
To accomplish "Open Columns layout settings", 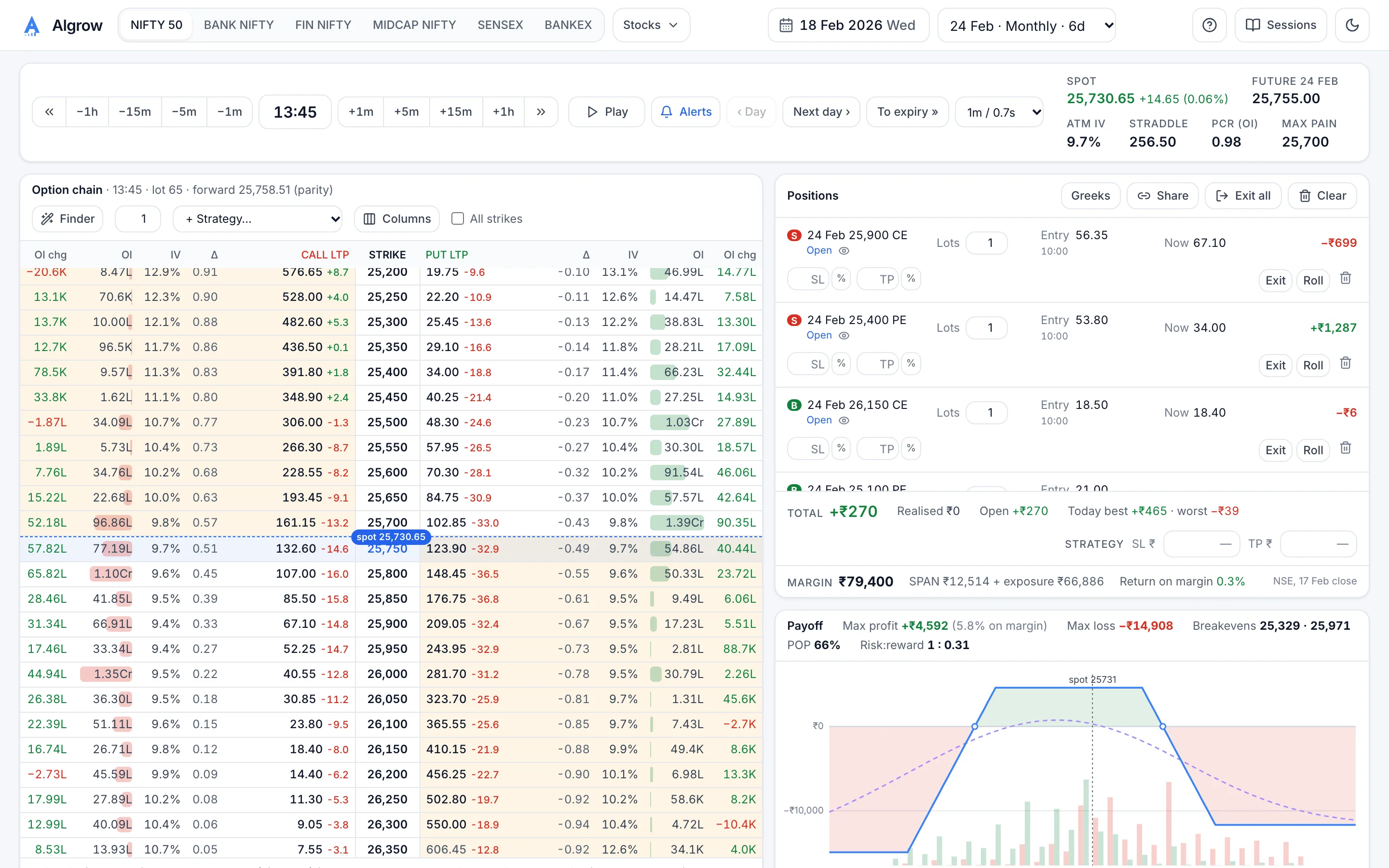I will click(x=396, y=219).
